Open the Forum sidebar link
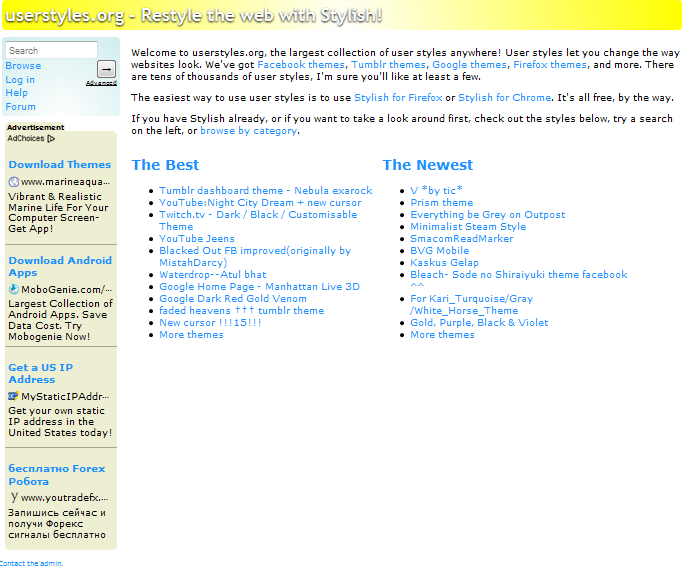Screen dimensions: 685x569 point(21,107)
